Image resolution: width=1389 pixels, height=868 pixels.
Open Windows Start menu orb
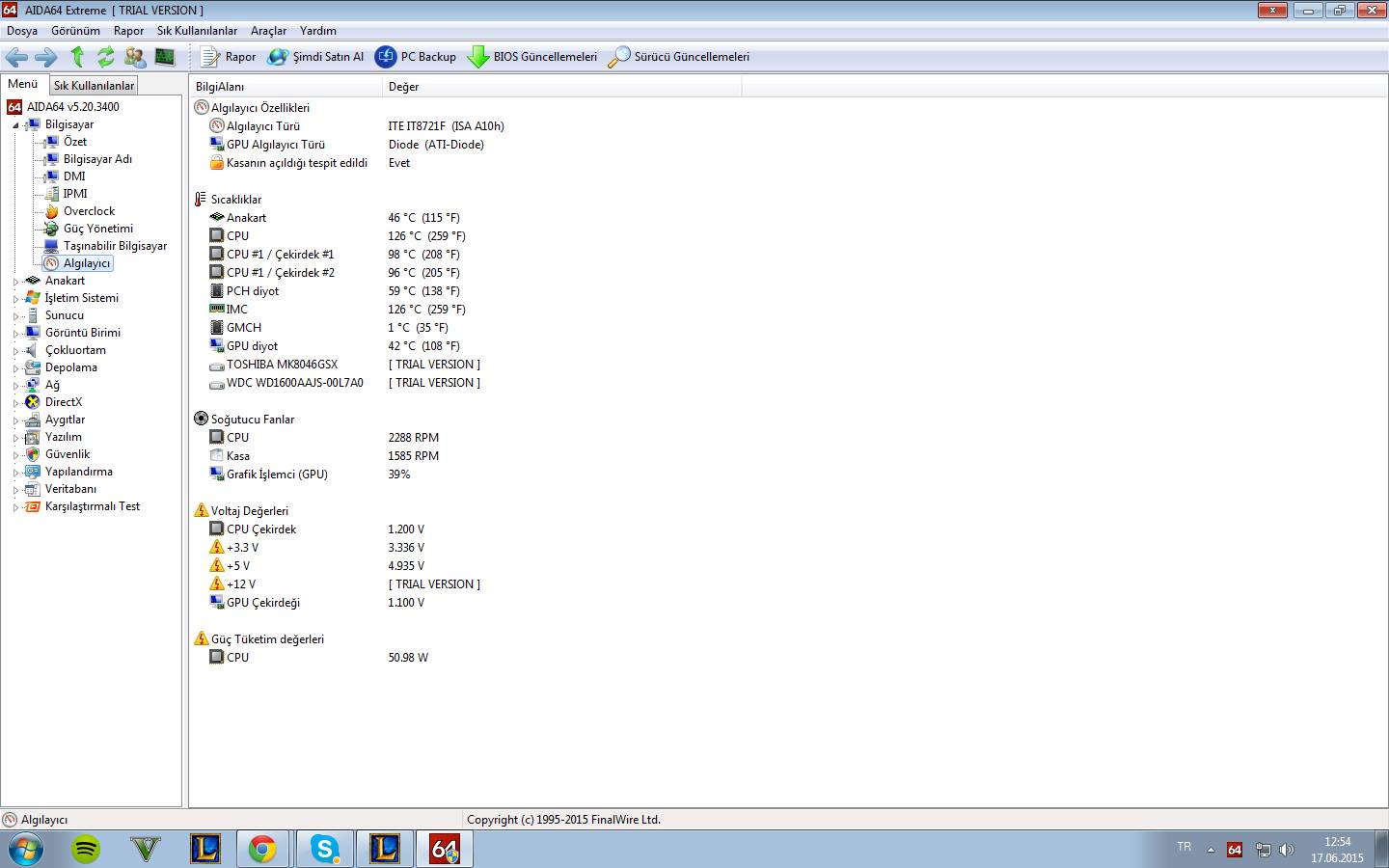coord(25,850)
